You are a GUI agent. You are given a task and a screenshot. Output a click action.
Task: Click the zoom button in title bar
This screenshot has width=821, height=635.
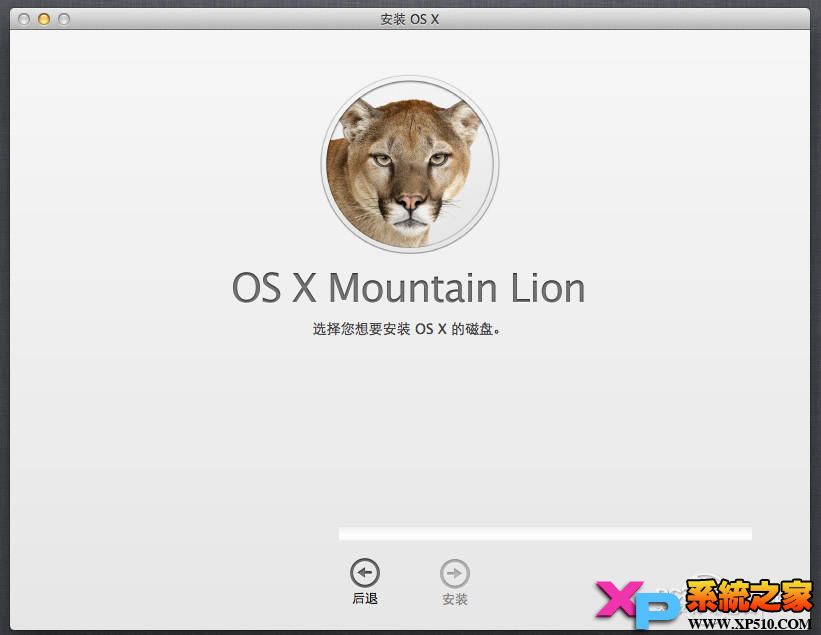tap(64, 19)
